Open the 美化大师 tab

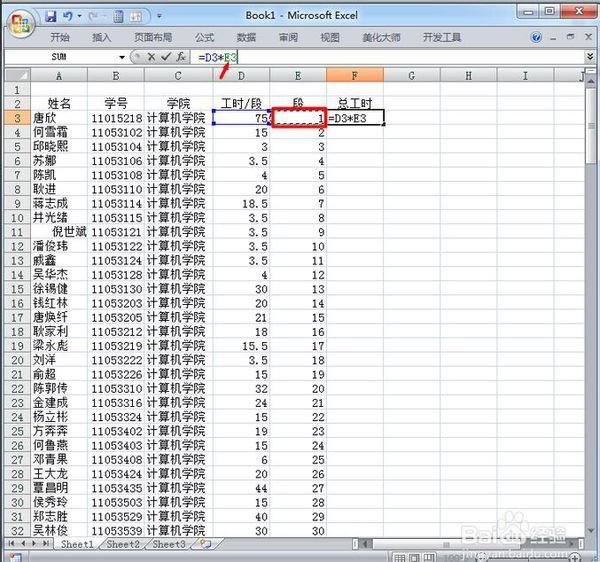tap(381, 37)
